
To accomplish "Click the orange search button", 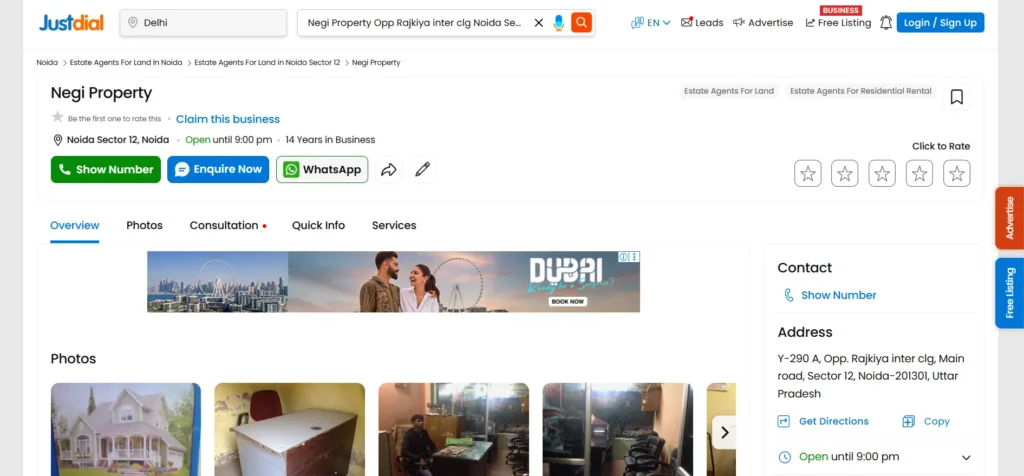I will [581, 23].
